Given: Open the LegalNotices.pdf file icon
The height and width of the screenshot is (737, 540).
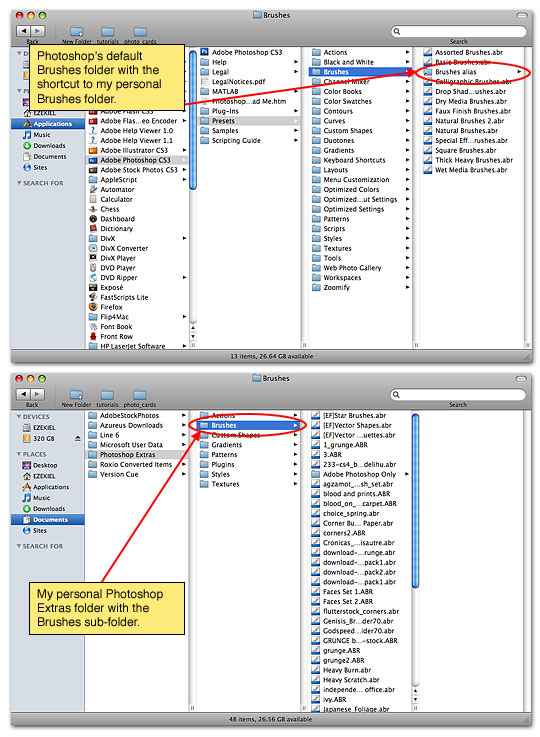Looking at the screenshot, I should coord(204,82).
